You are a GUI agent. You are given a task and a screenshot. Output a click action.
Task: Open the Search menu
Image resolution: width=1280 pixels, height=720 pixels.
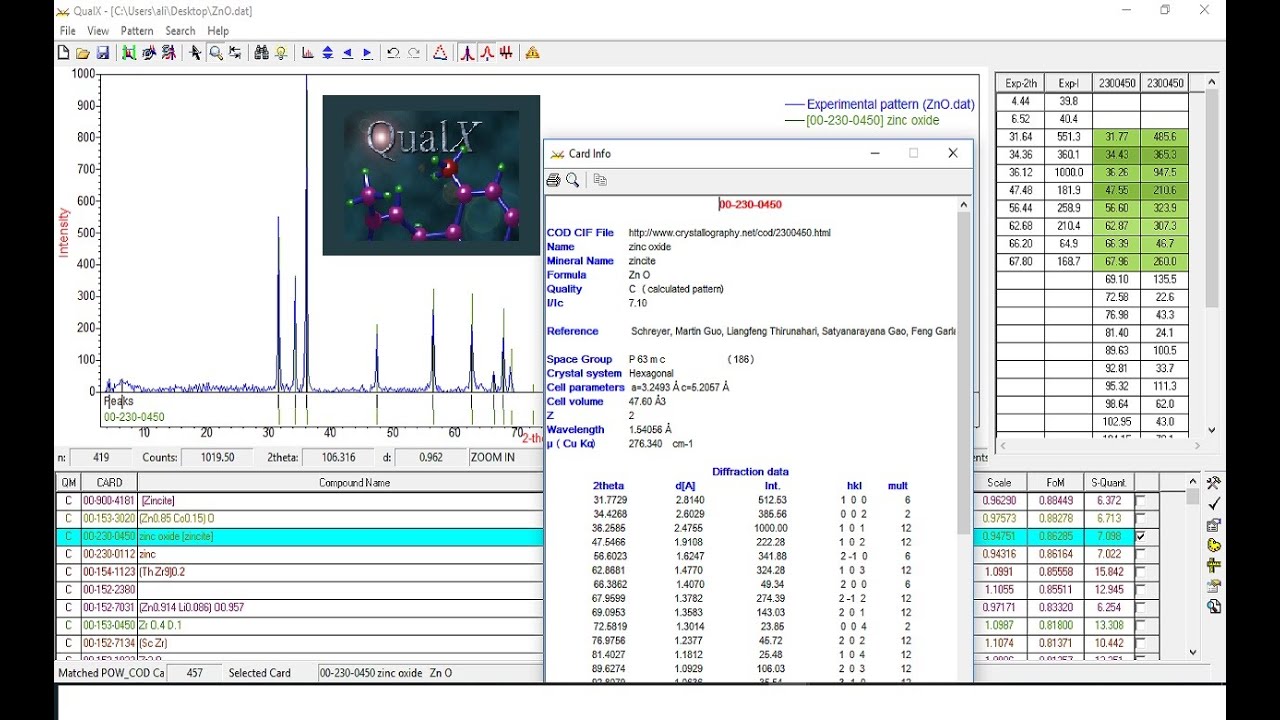click(180, 31)
